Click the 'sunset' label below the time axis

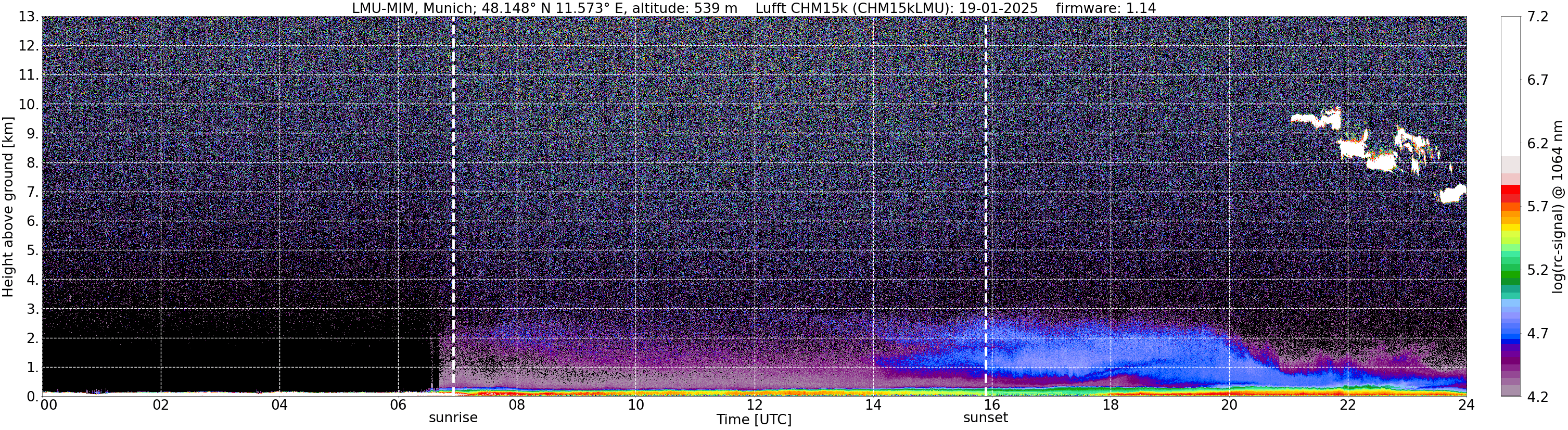point(986,418)
